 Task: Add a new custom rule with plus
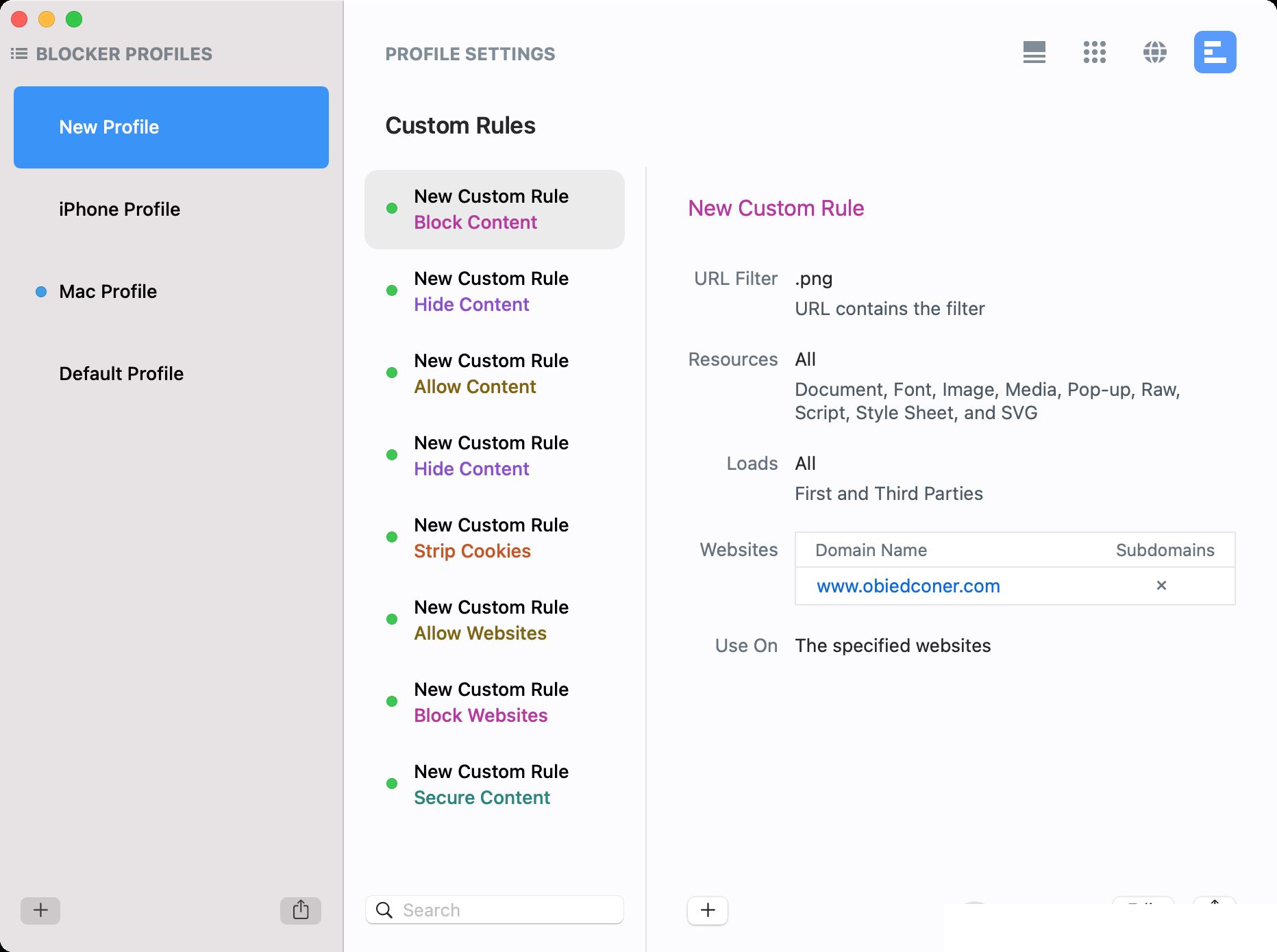pyautogui.click(x=708, y=910)
